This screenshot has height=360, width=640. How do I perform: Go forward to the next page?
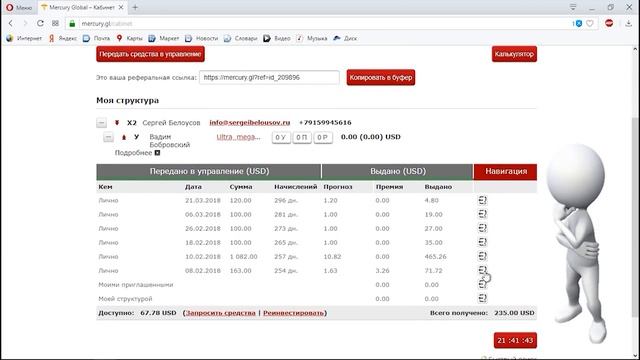(25, 23)
